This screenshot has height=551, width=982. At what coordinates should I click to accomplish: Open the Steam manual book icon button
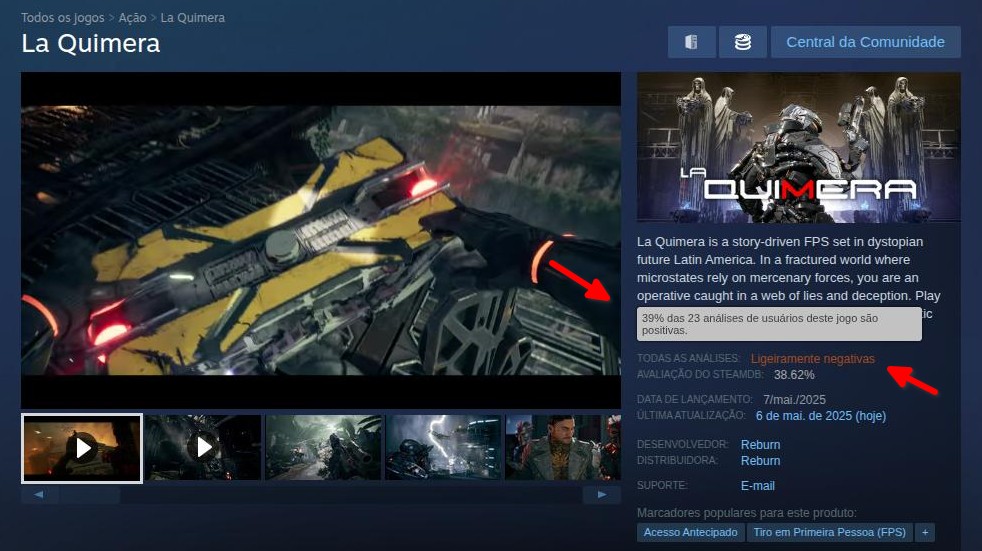pyautogui.click(x=691, y=42)
